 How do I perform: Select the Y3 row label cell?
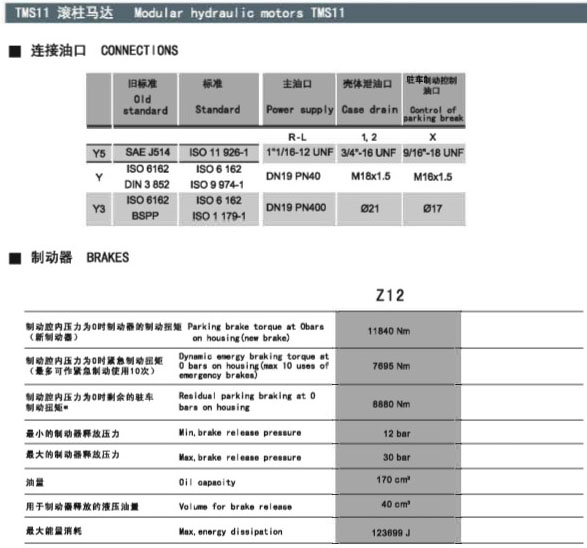coord(99,208)
